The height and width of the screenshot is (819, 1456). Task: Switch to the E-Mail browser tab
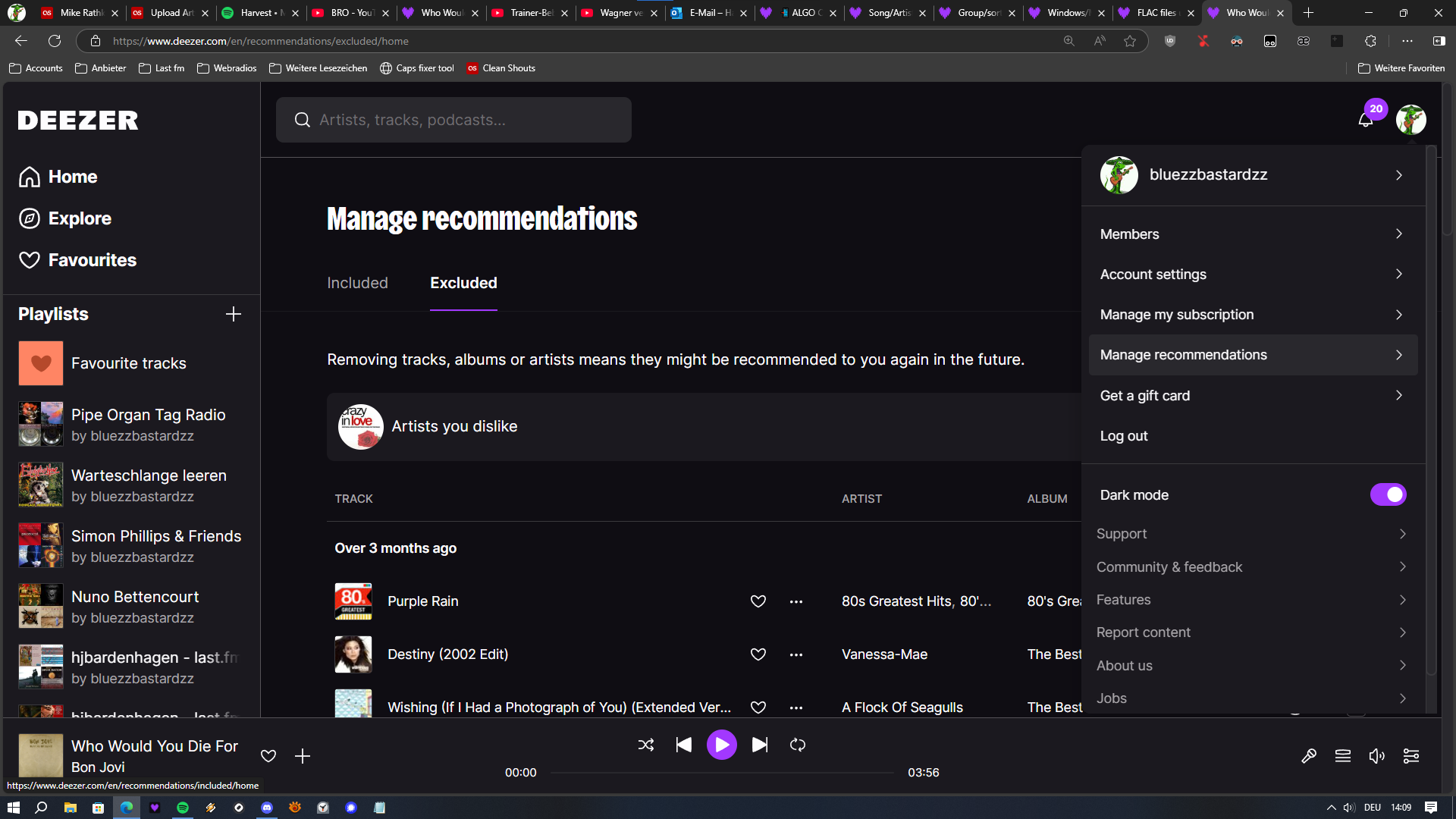[708, 13]
